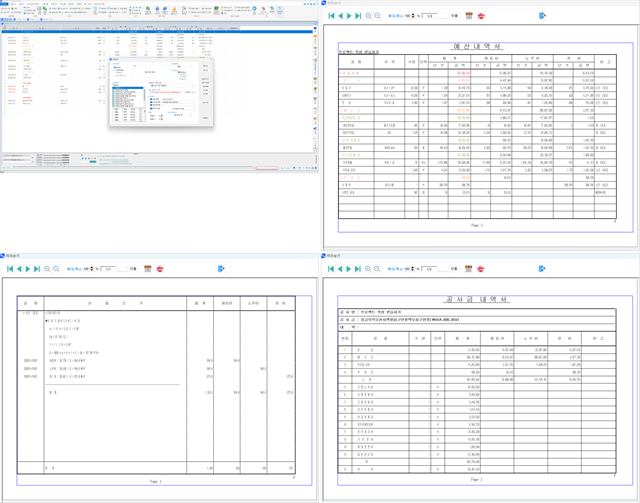Go to next page in 예산내역서 preview
Screen dimensions: 640x503
tap(349, 16)
